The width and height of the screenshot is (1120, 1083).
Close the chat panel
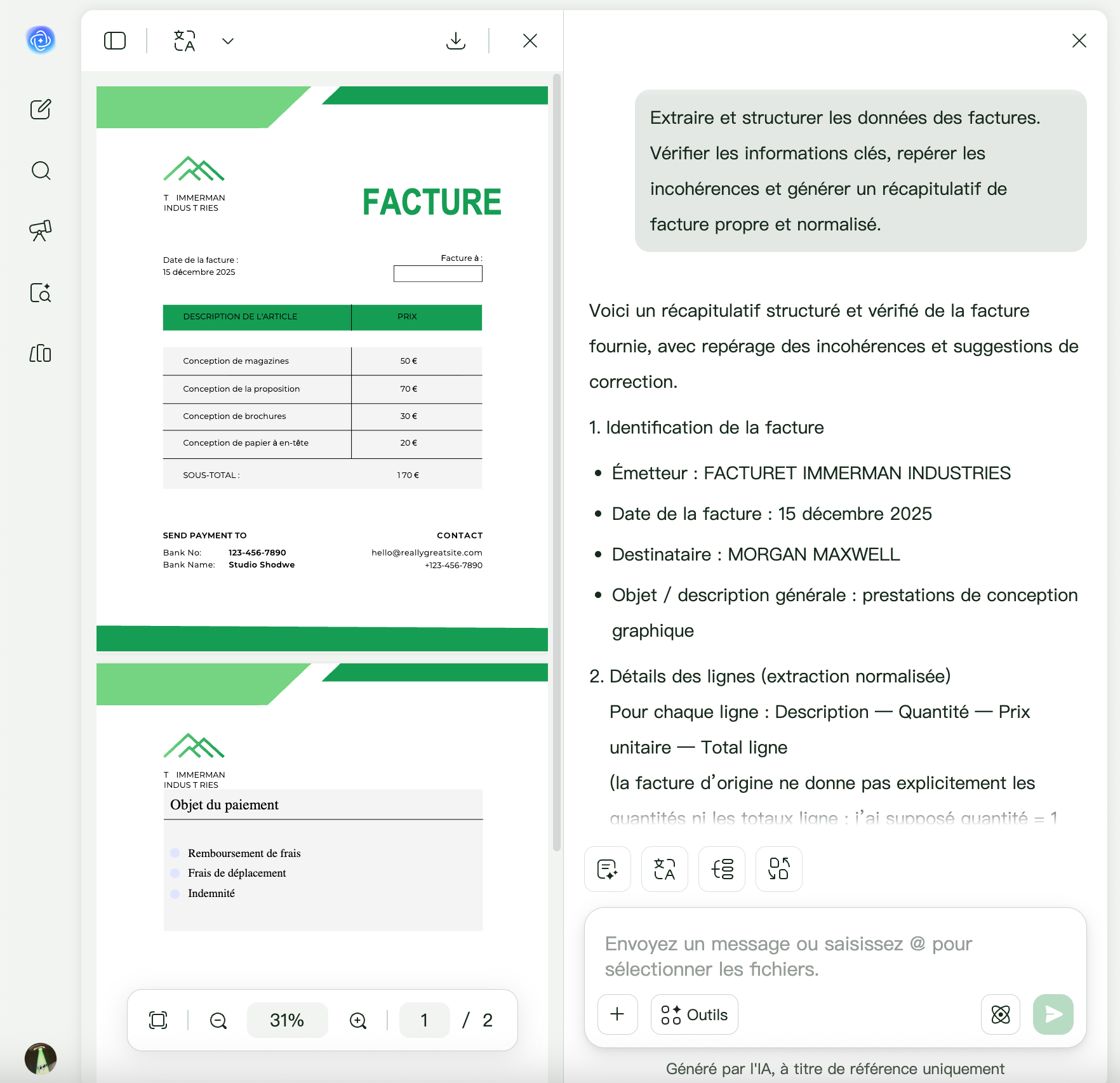1079,41
